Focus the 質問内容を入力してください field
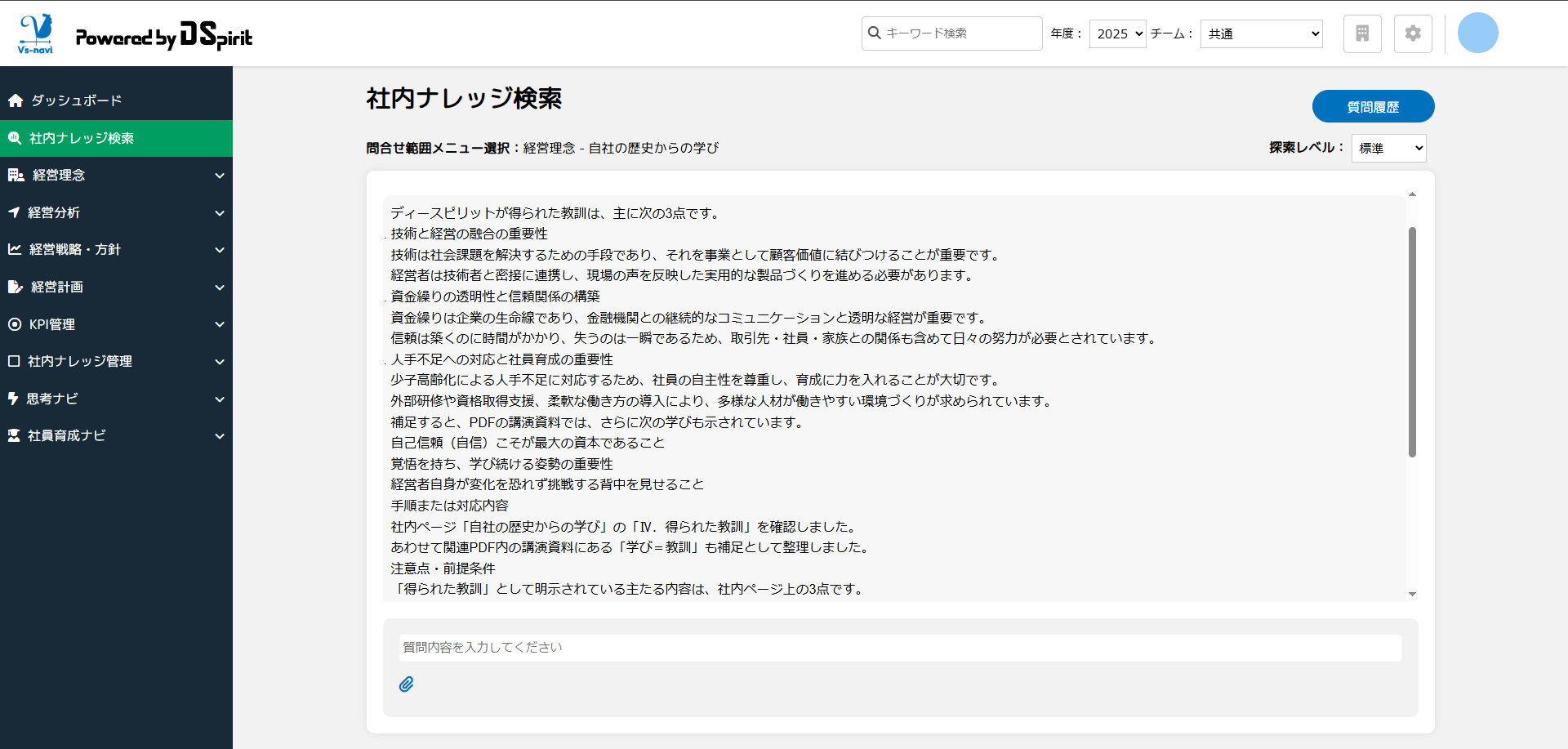The width and height of the screenshot is (1568, 749). point(900,648)
